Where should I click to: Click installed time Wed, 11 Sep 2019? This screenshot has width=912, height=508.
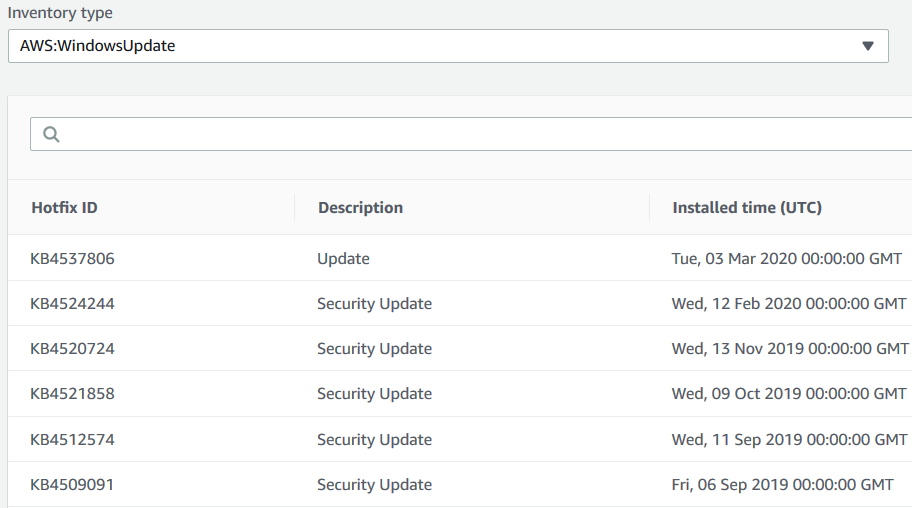click(x=789, y=439)
